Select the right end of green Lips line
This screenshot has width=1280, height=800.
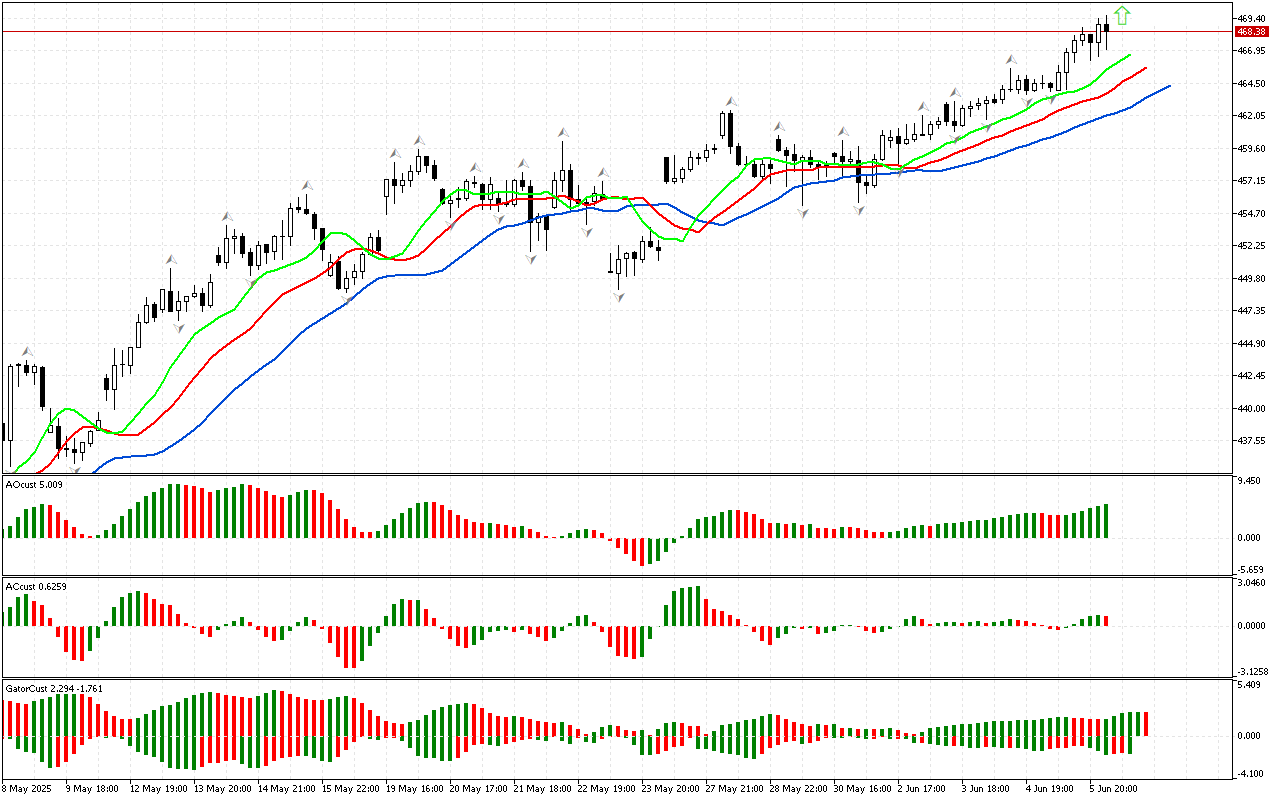[1129, 55]
